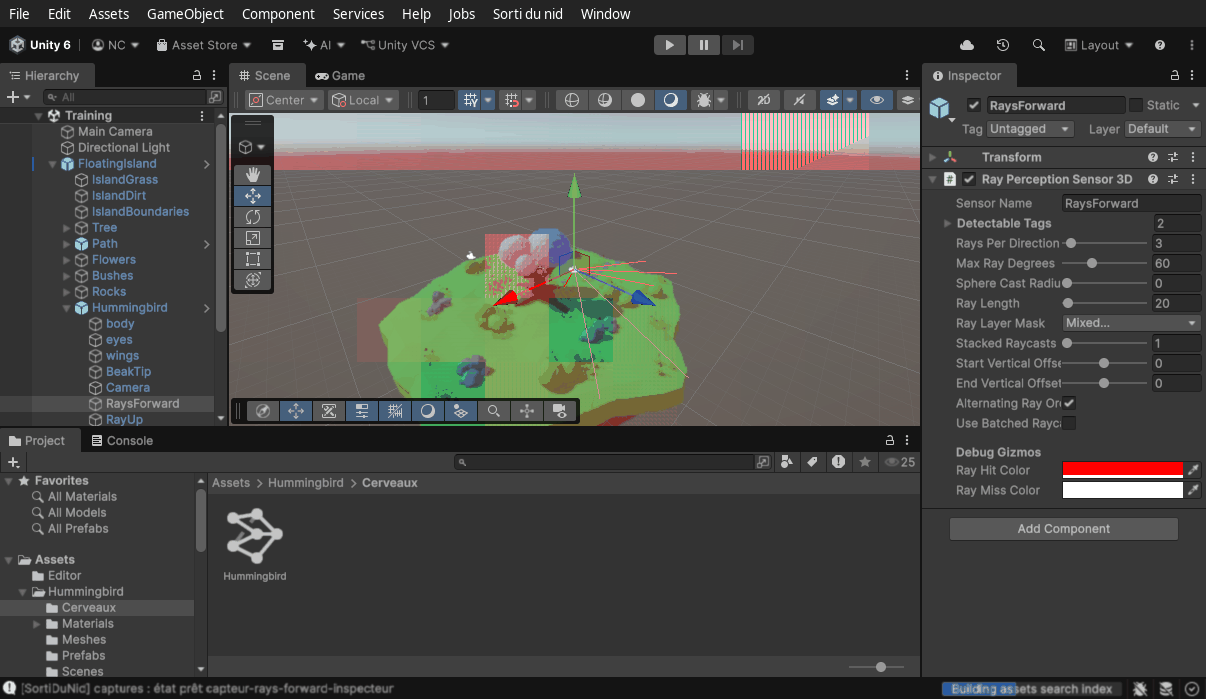Toggle RaysForward object active checkbox
This screenshot has width=1206, height=699.
click(x=974, y=105)
